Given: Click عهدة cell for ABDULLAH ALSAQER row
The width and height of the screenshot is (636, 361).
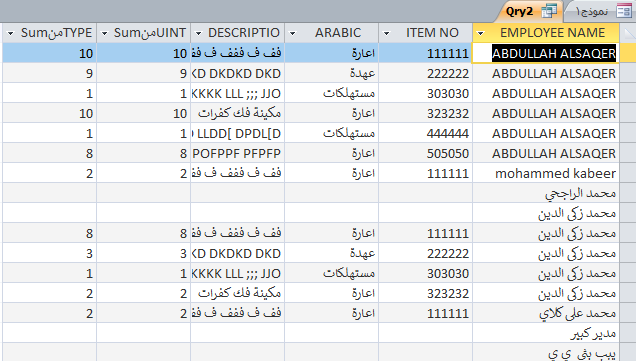Looking at the screenshot, I should pyautogui.click(x=331, y=73).
